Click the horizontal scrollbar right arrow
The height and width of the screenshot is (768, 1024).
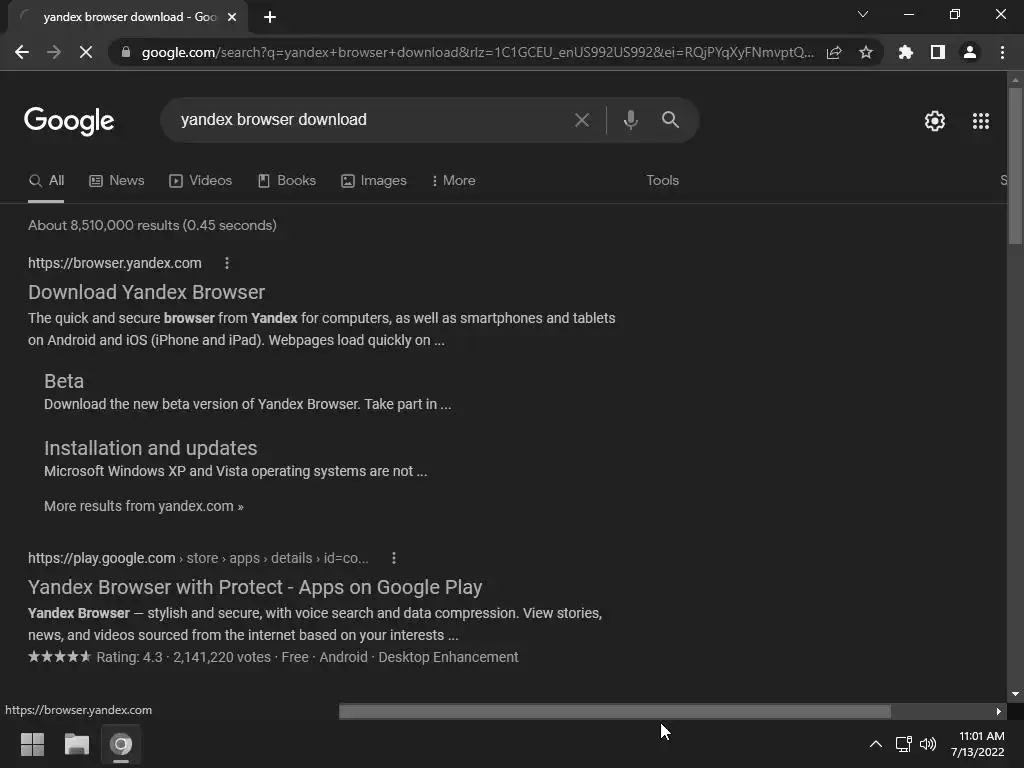[999, 711]
